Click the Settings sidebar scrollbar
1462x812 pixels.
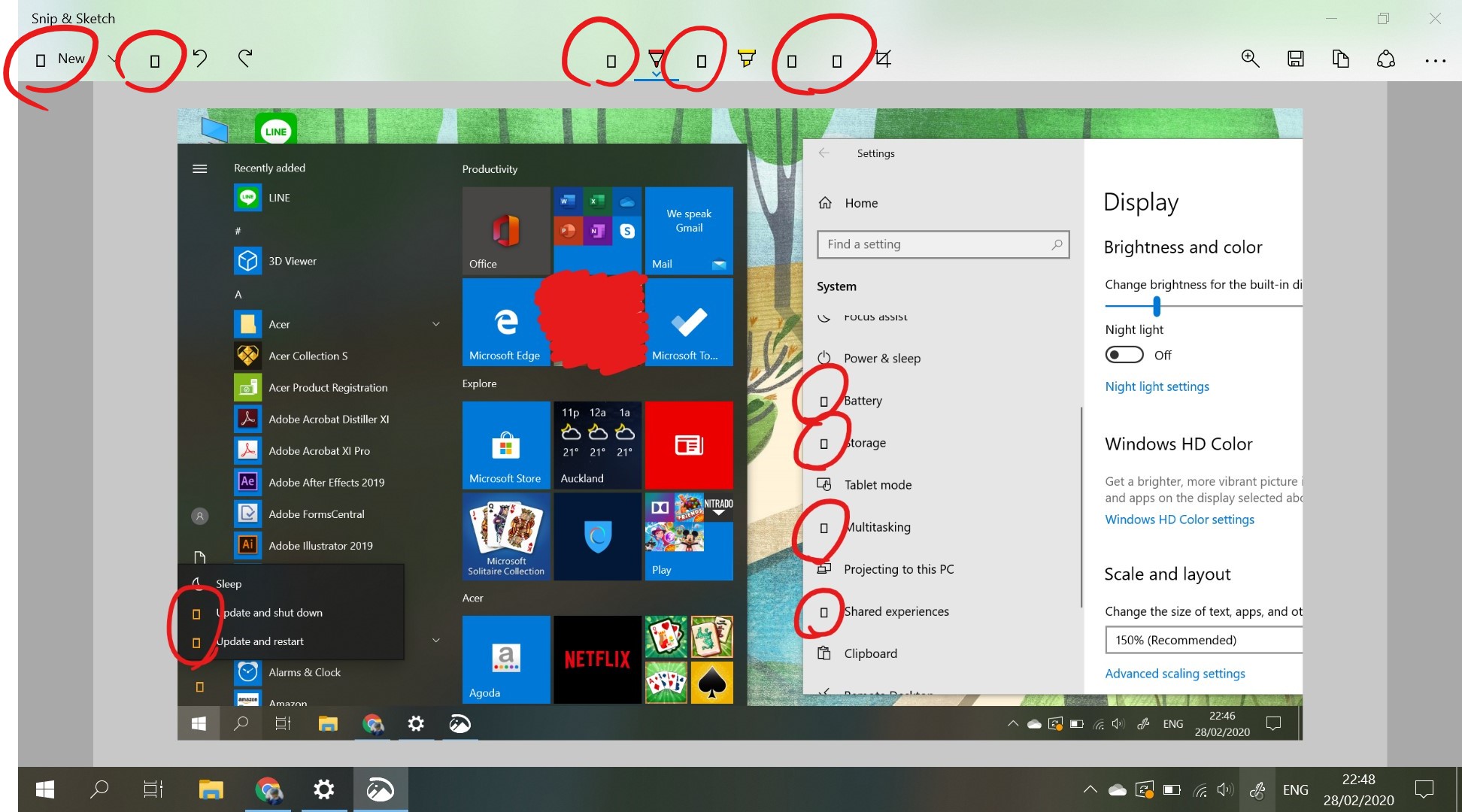click(1081, 507)
